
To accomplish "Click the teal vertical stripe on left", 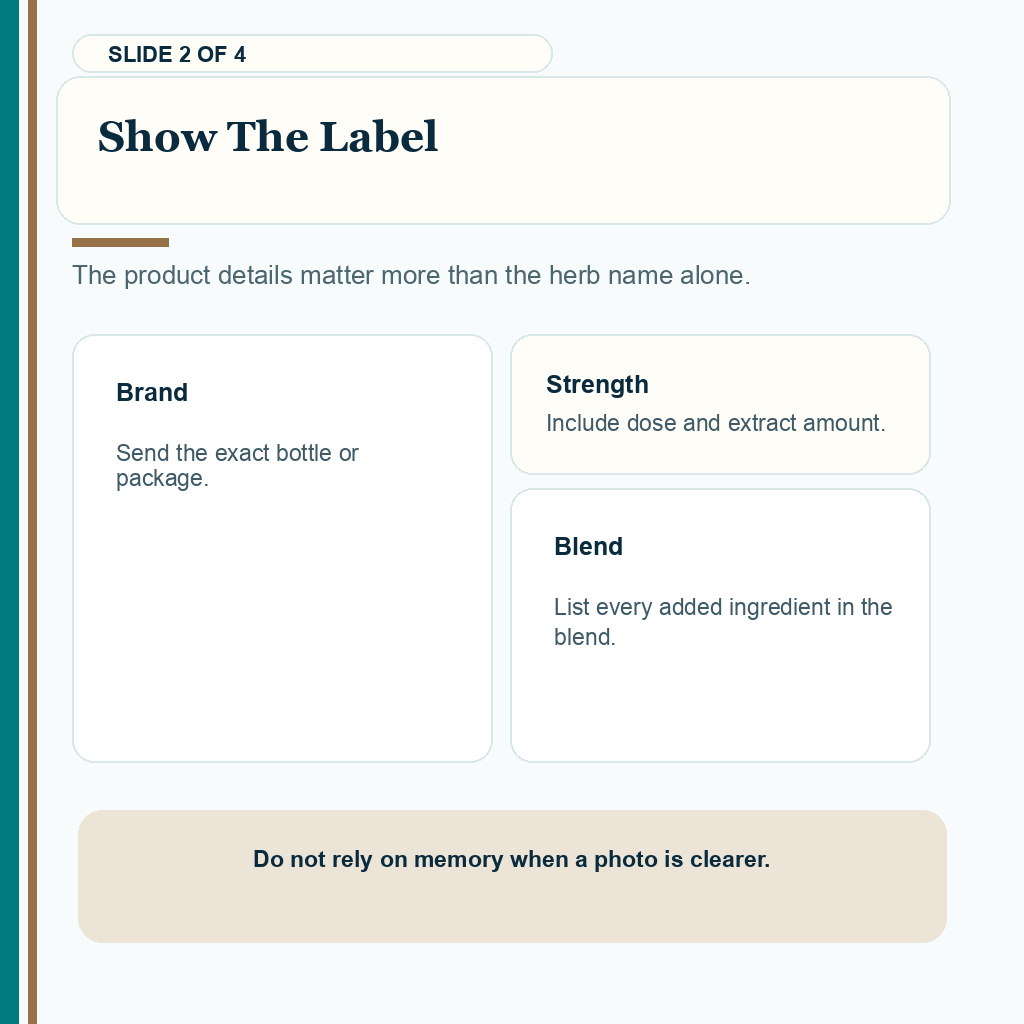I will (x=9, y=512).
